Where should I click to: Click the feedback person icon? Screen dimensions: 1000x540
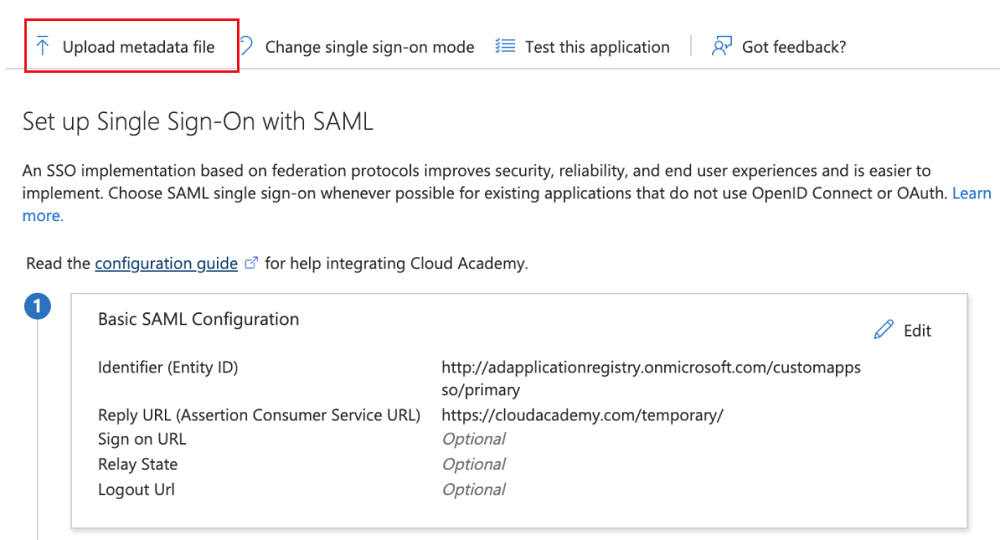point(721,46)
